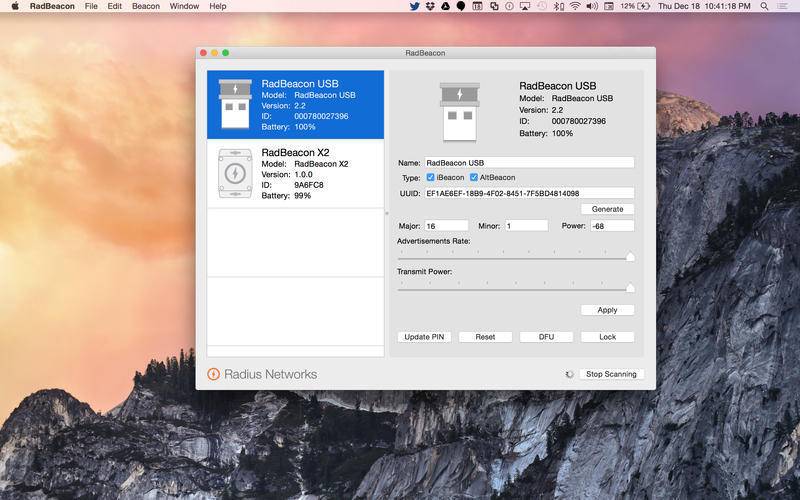Image resolution: width=800 pixels, height=500 pixels.
Task: Click the Radius Networks logo icon
Action: (x=213, y=374)
